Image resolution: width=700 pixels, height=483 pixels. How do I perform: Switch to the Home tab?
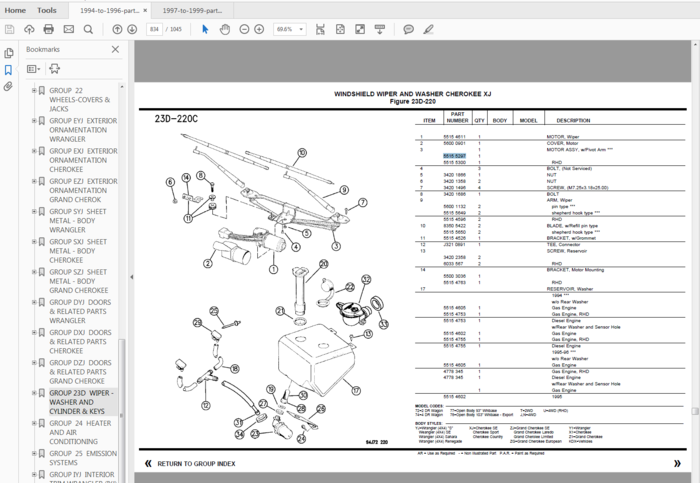[x=15, y=10]
